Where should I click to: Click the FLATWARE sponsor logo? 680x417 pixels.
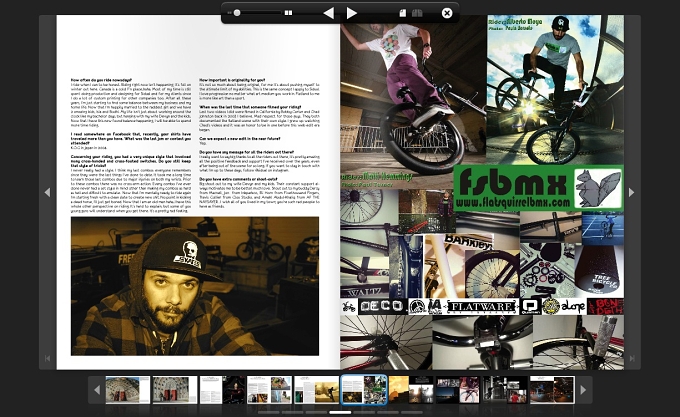482,306
